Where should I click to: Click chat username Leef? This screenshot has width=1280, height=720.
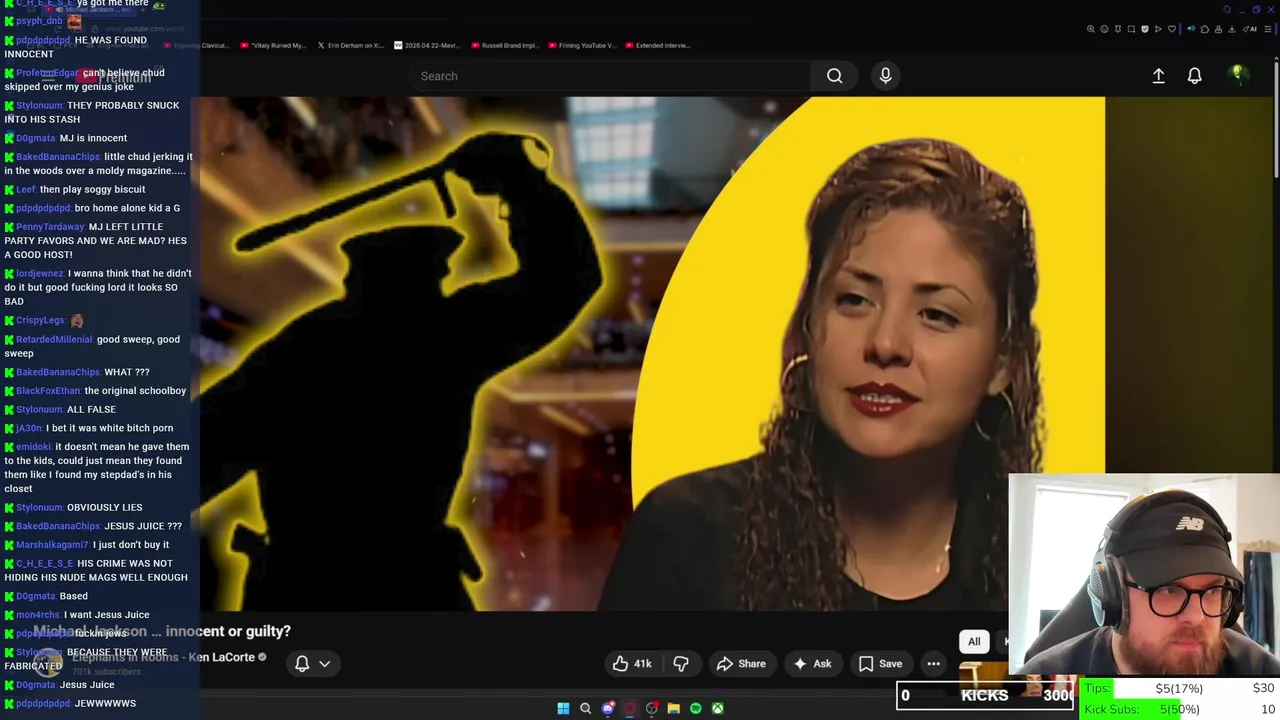click(26, 189)
